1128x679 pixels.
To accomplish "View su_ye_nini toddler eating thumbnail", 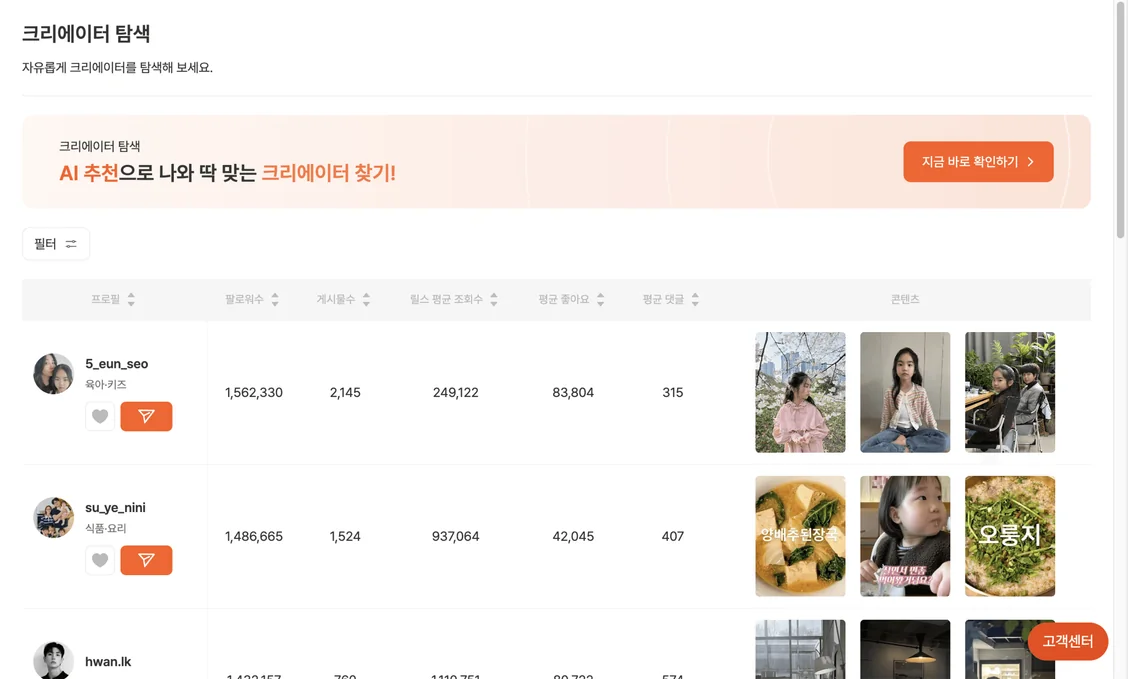I will (x=905, y=536).
